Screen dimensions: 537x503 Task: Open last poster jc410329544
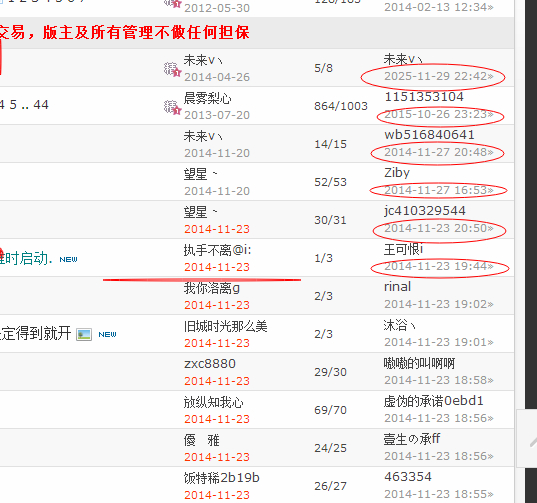425,211
